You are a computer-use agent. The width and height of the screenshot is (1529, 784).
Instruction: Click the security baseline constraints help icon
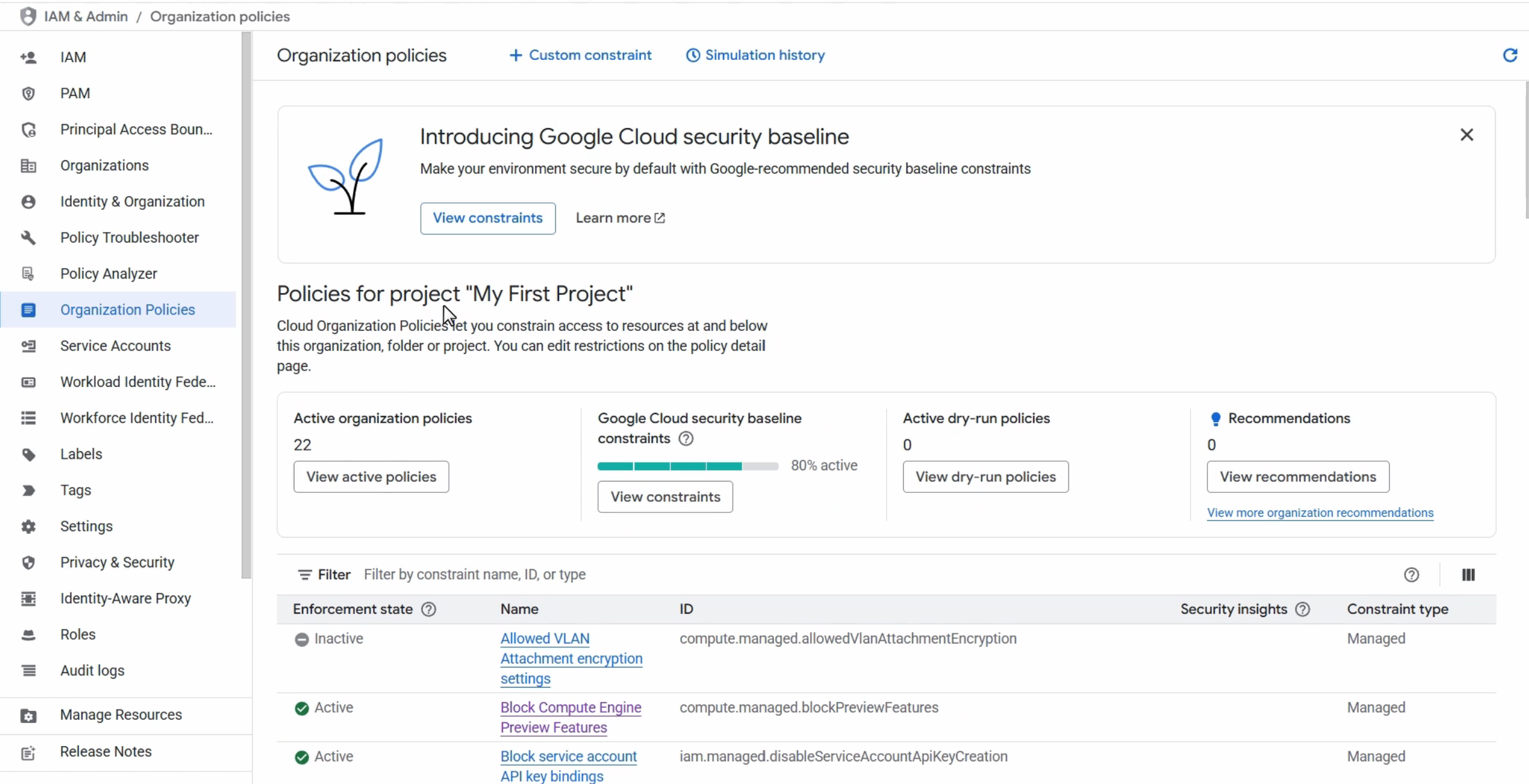click(x=686, y=439)
